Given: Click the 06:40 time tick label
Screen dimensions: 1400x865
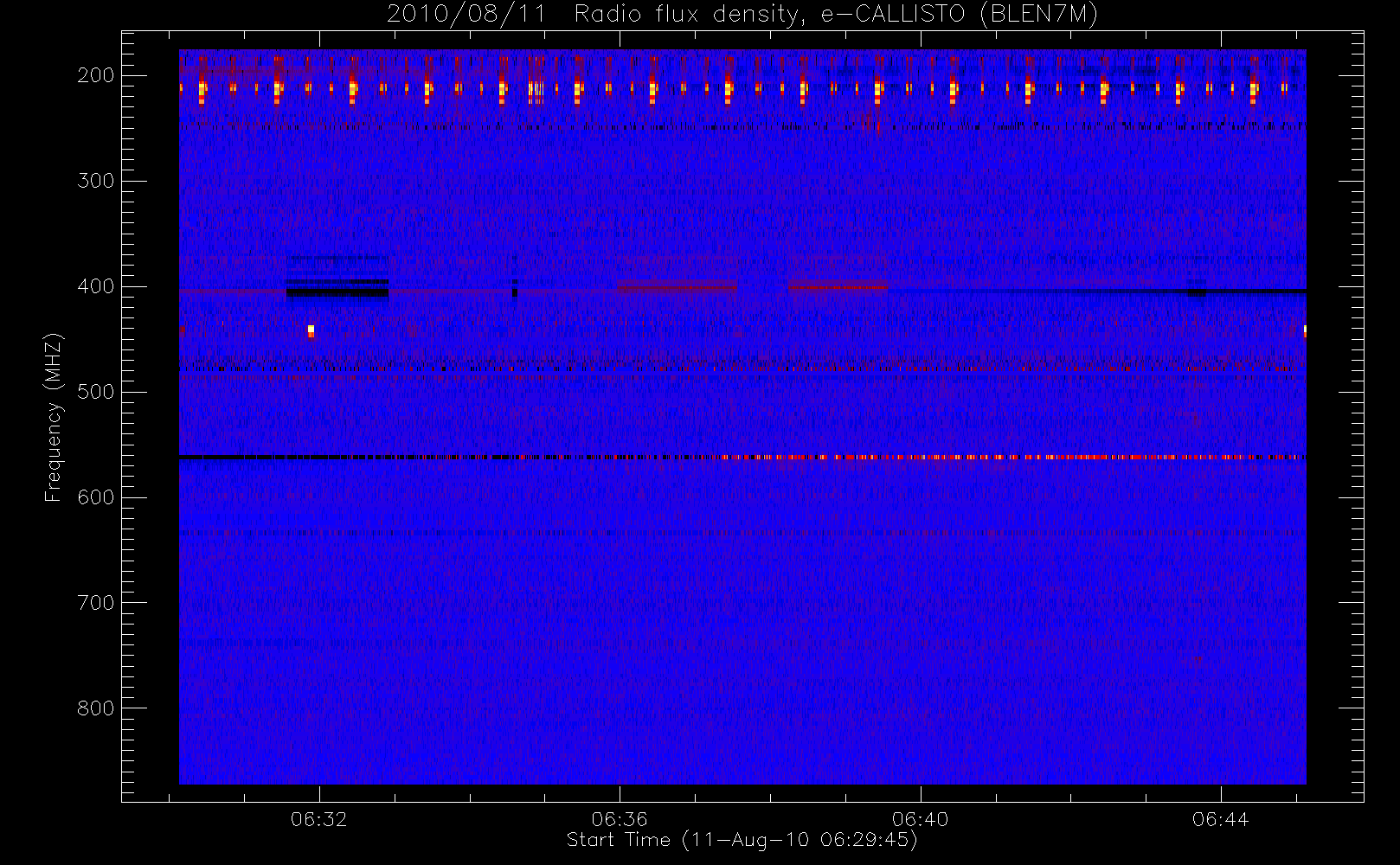Looking at the screenshot, I should tap(921, 819).
